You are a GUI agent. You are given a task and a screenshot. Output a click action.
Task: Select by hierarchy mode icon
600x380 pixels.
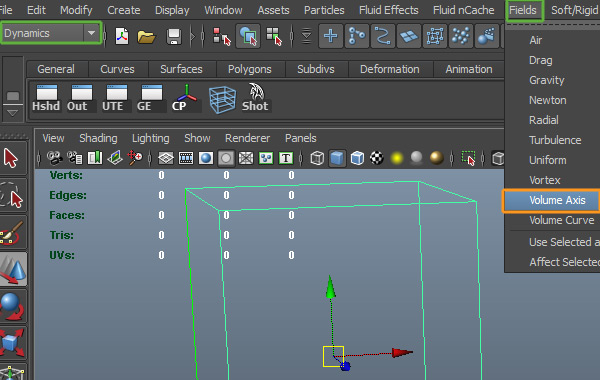click(x=222, y=36)
